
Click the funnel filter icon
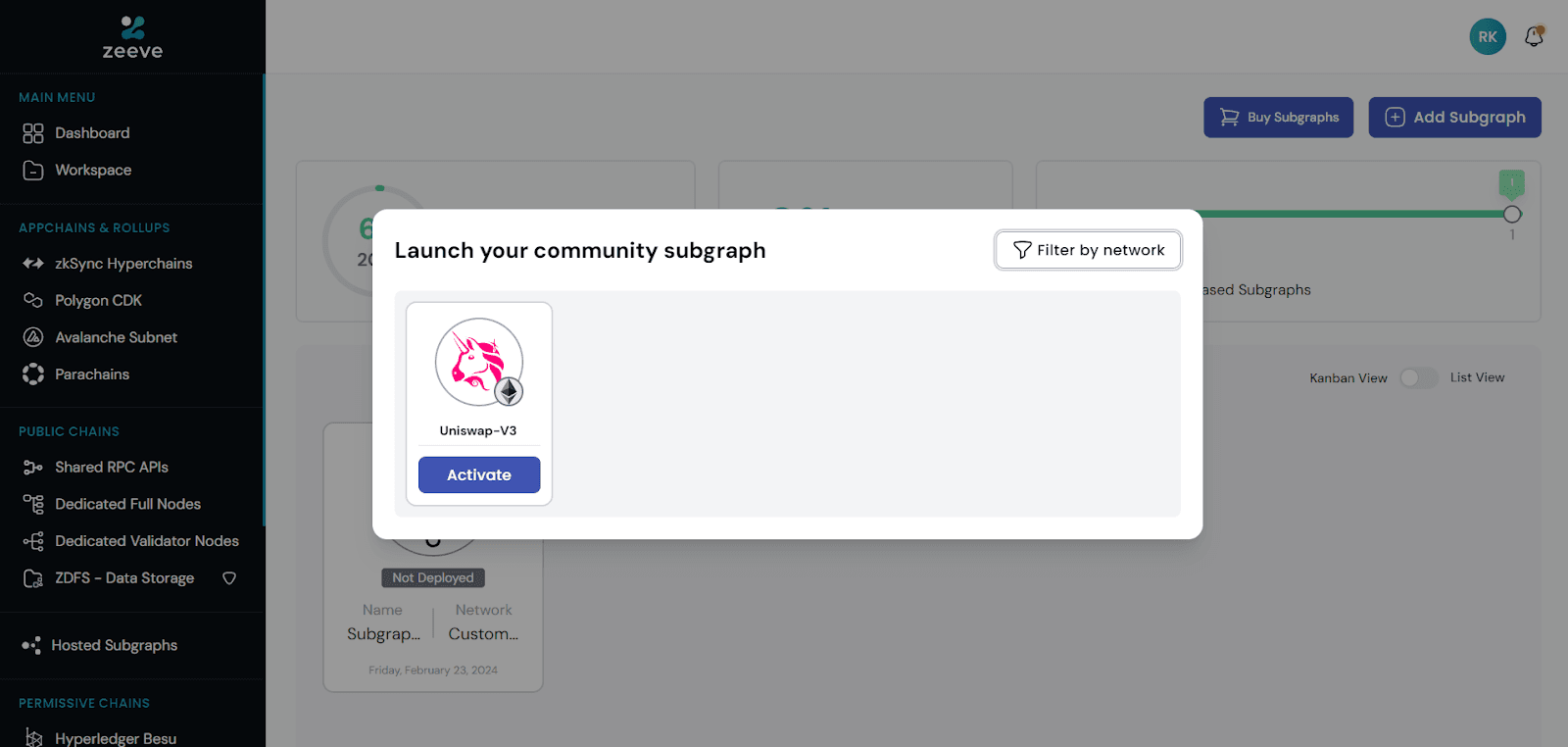tap(1022, 250)
